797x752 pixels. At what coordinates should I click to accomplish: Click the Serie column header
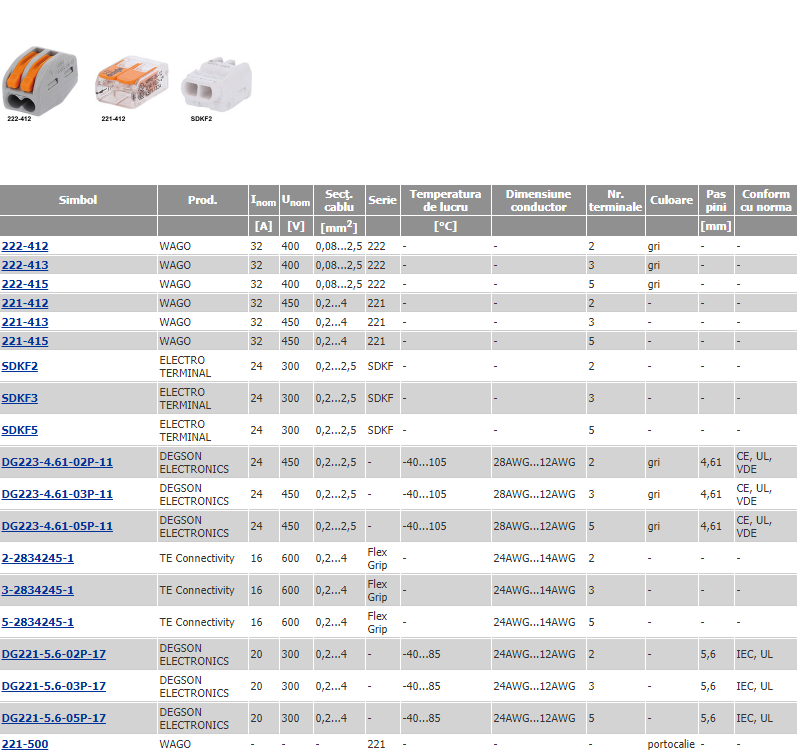pyautogui.click(x=383, y=200)
